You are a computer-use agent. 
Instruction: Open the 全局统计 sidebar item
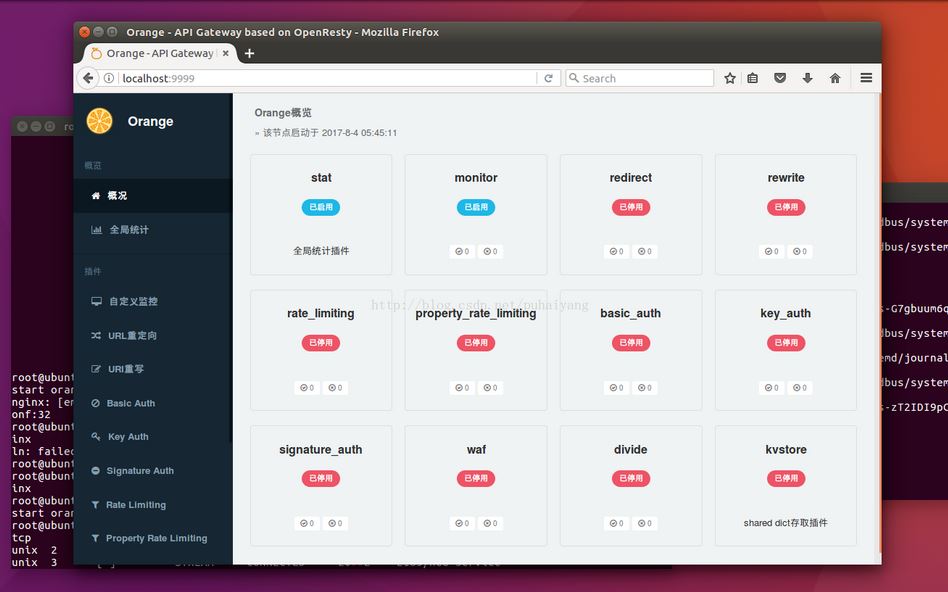coord(152,230)
